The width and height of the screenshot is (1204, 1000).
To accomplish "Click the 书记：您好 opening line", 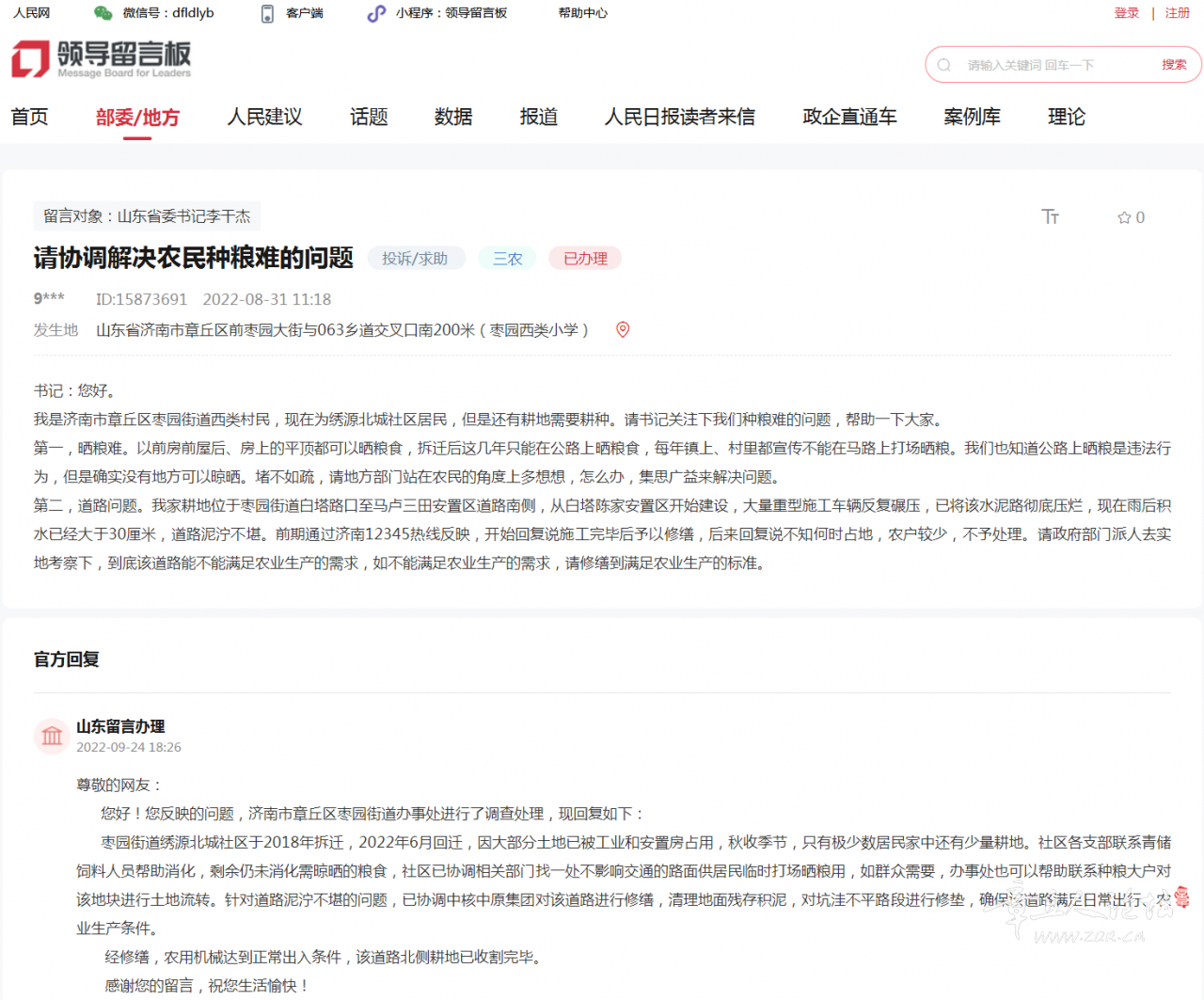I will 75,390.
